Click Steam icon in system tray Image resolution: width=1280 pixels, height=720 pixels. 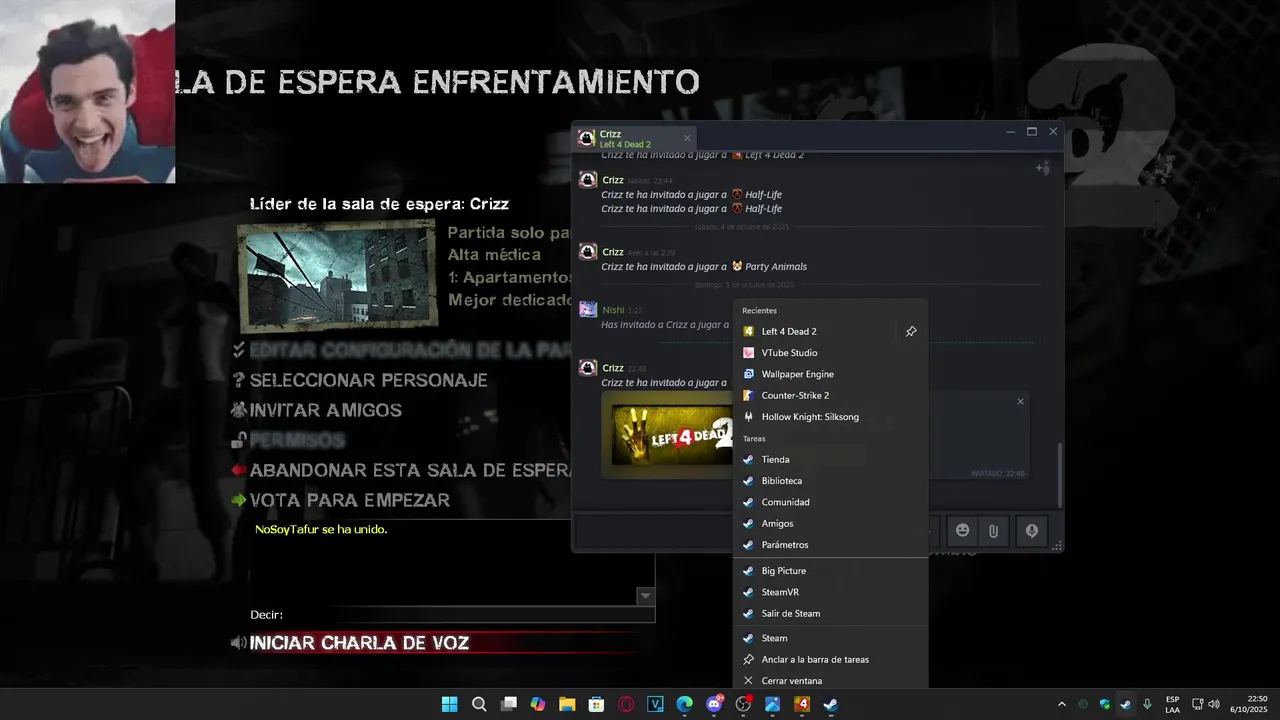[1125, 704]
